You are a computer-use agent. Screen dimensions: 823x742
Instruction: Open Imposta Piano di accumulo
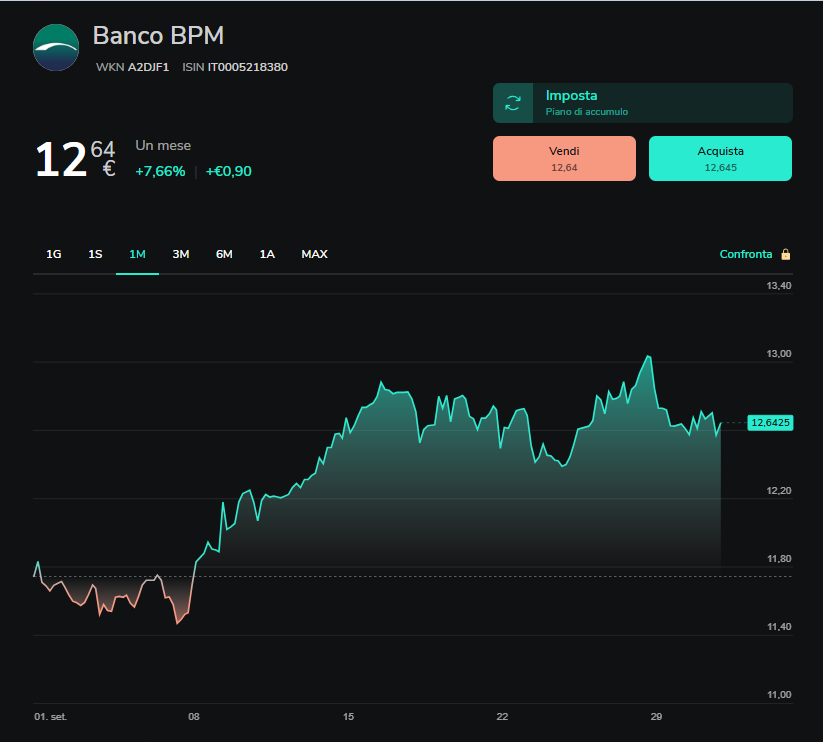642,103
